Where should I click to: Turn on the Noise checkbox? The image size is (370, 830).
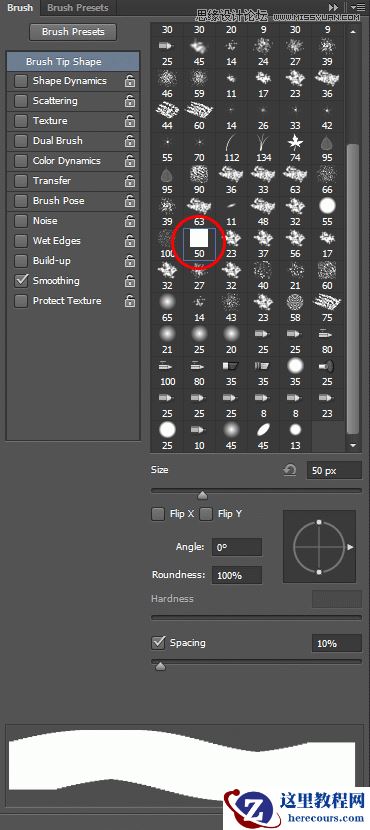point(21,221)
